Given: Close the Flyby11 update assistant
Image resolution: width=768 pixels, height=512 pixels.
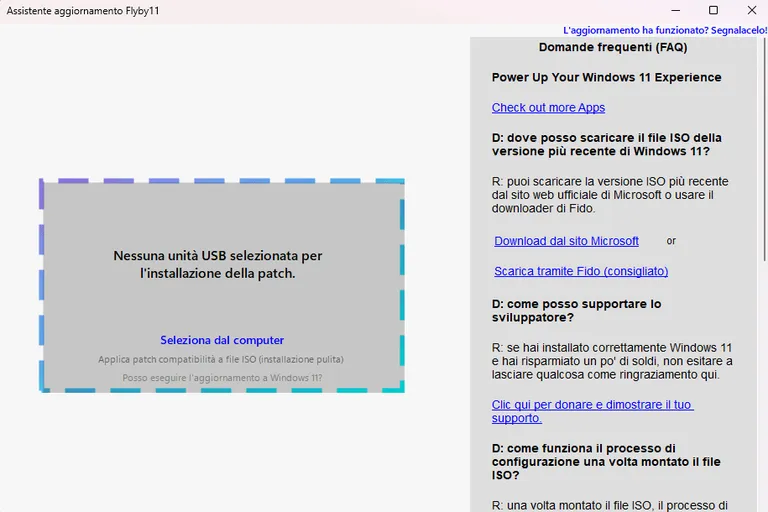Looking at the screenshot, I should (752, 10).
